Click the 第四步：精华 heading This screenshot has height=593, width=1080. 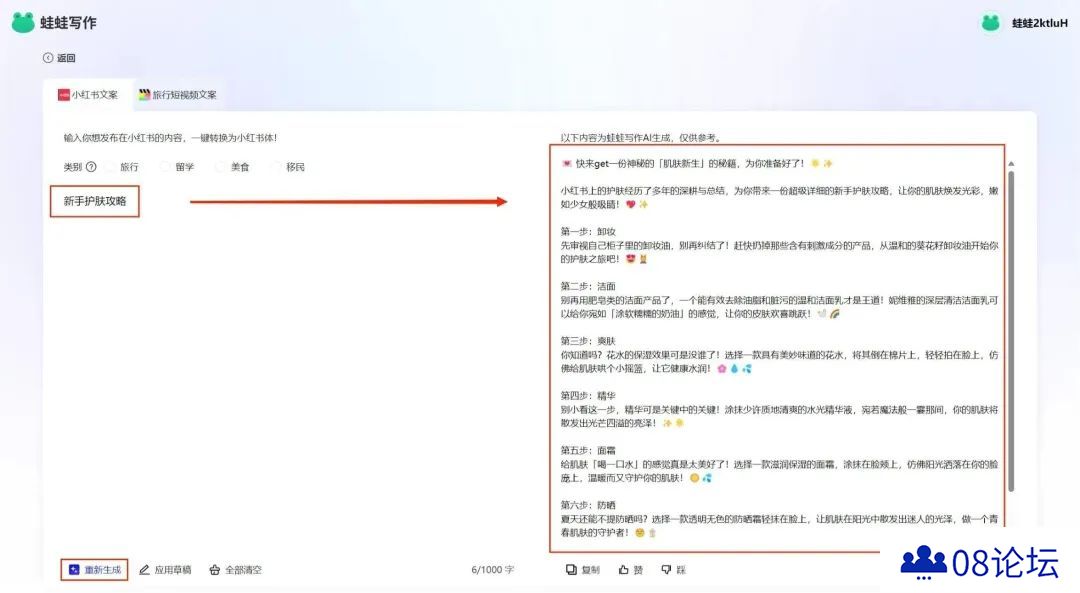tap(588, 395)
